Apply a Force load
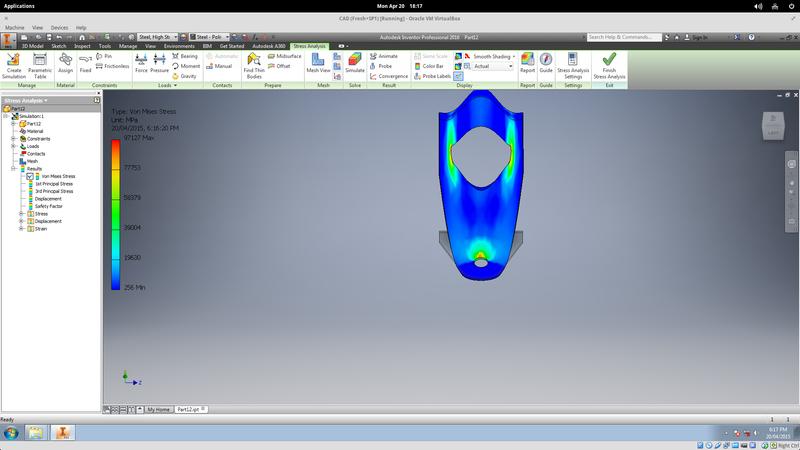 (x=141, y=62)
